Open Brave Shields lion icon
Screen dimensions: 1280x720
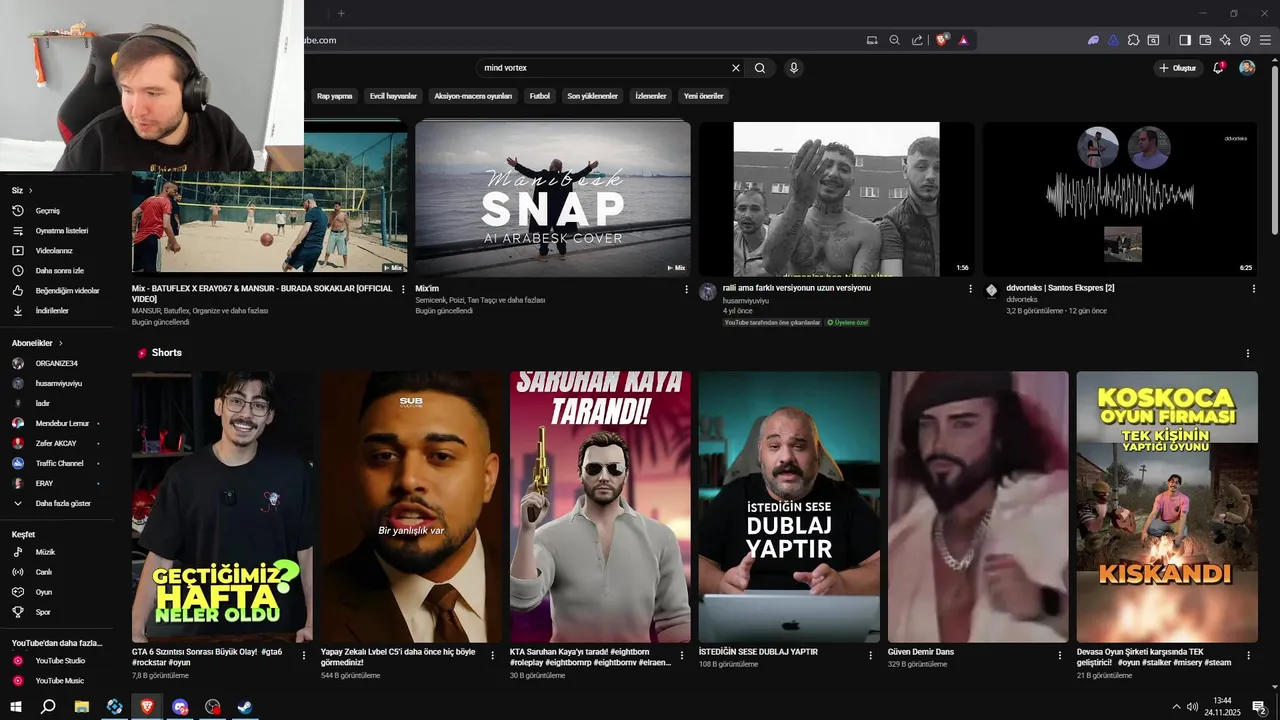click(942, 40)
